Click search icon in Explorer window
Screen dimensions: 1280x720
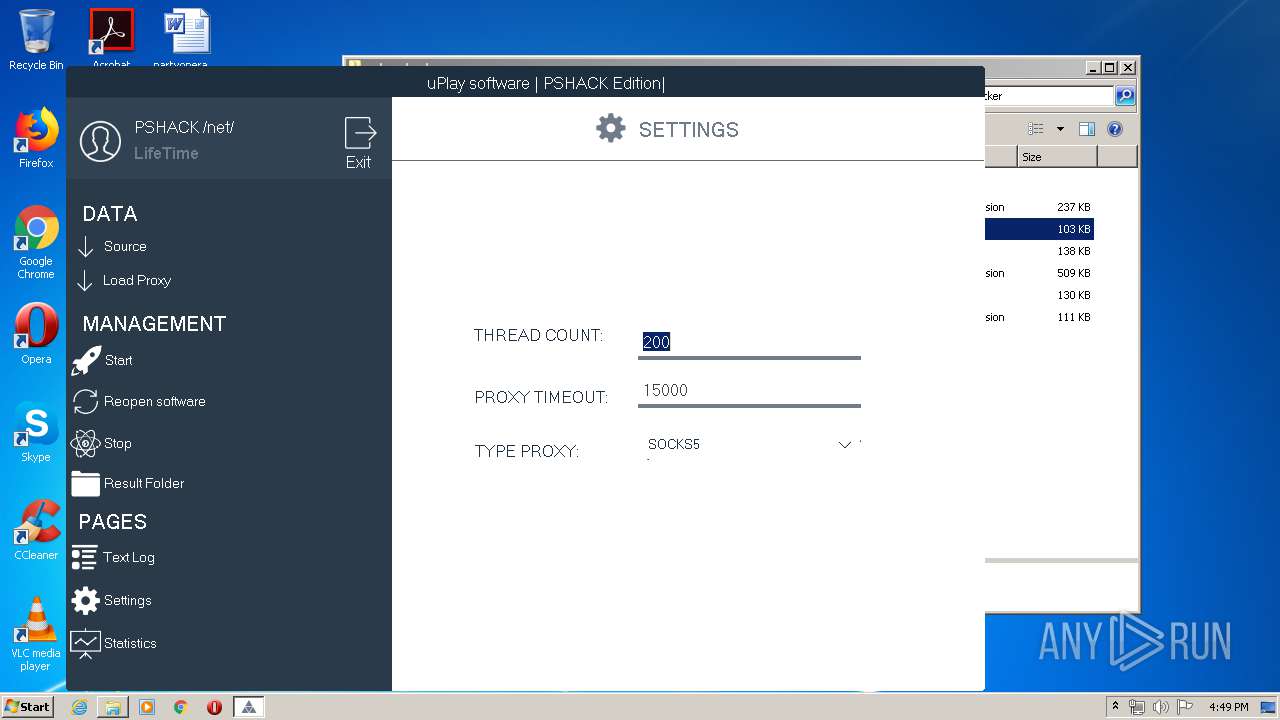1125,96
